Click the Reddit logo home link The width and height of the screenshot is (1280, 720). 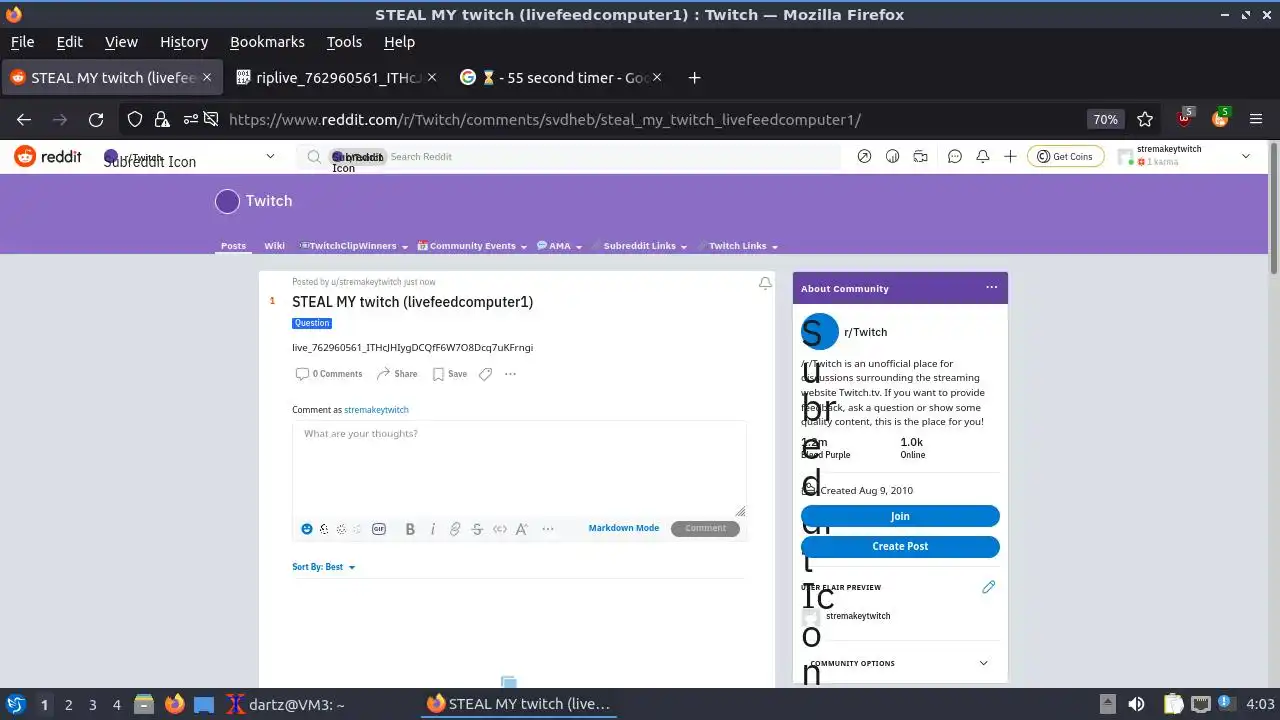pos(48,156)
